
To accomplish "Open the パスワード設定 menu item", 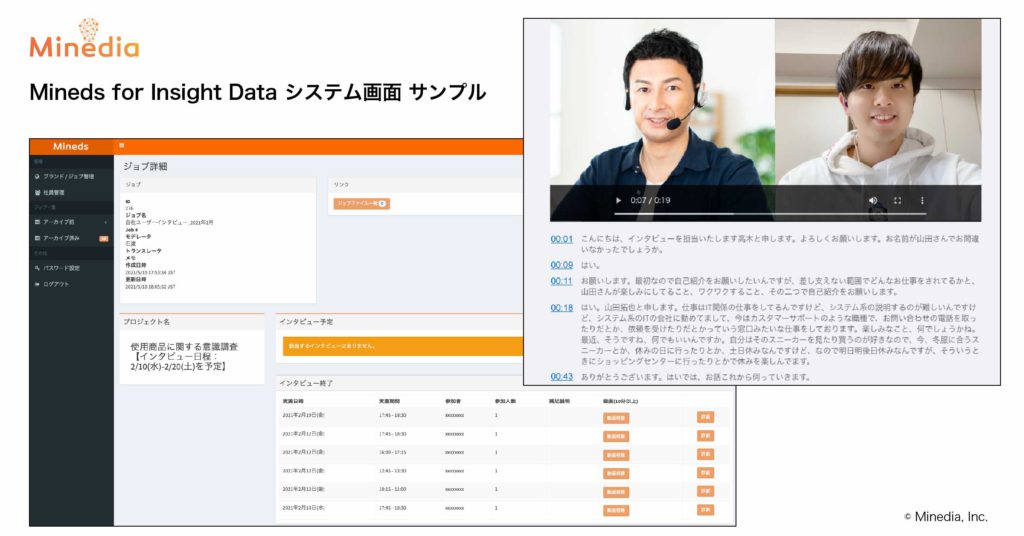I will [71, 268].
